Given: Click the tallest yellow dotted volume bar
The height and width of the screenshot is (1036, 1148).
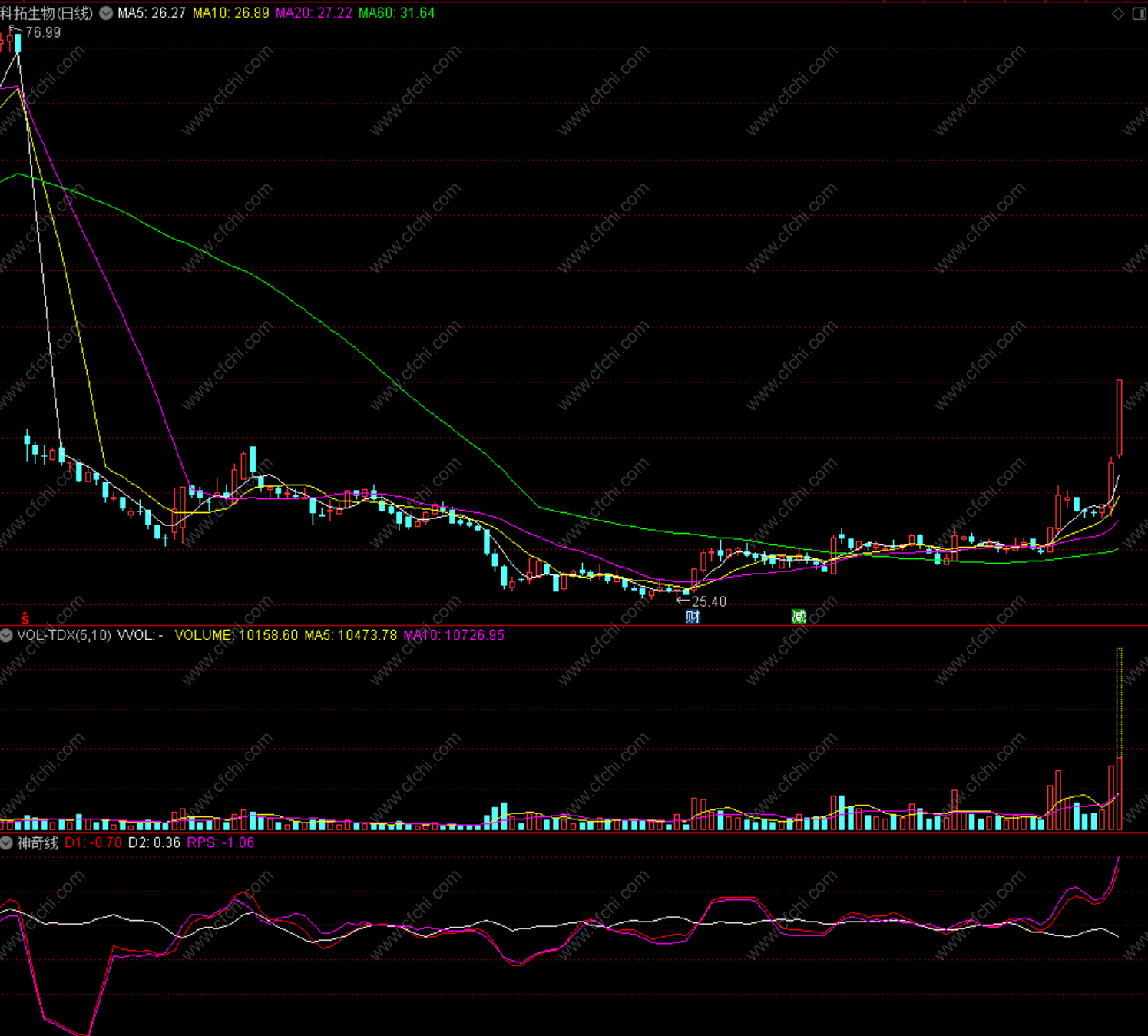Looking at the screenshot, I should tap(1120, 703).
